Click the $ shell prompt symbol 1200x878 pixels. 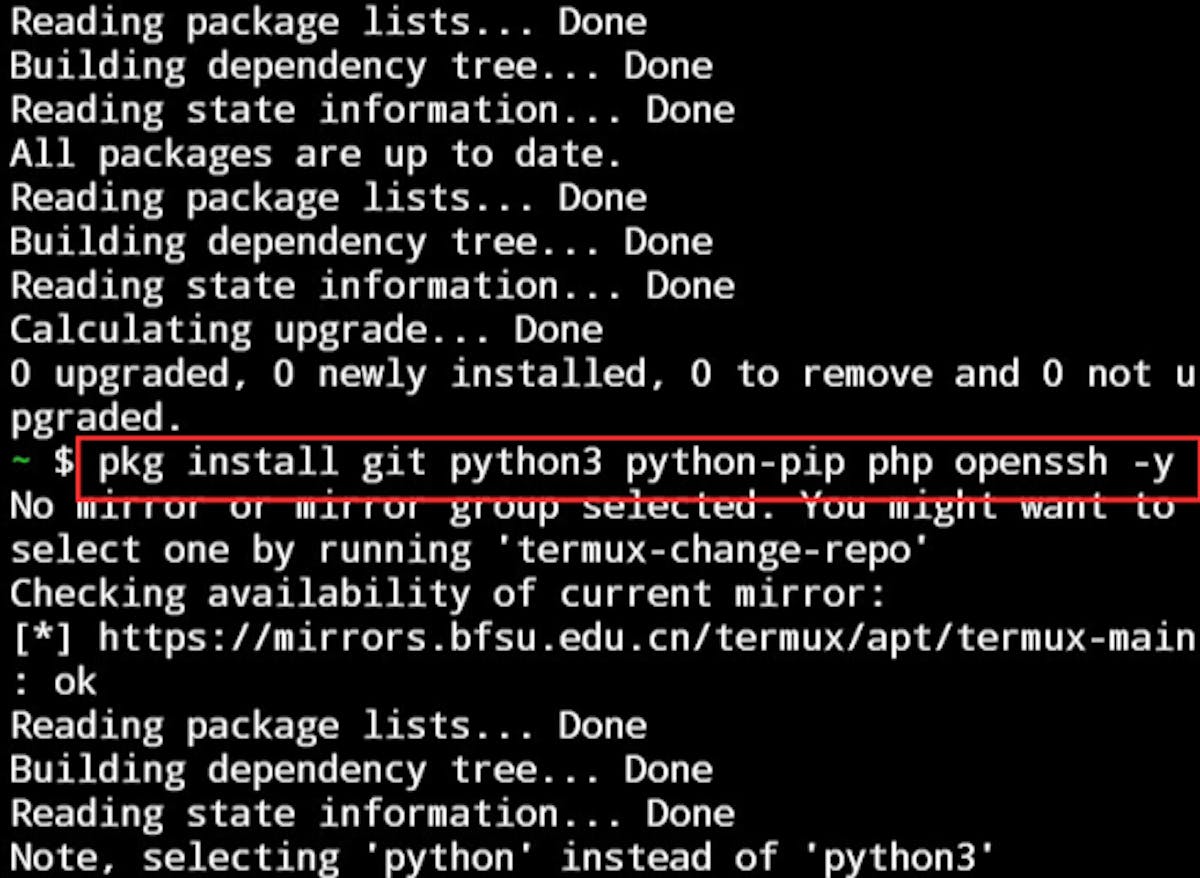tap(63, 464)
